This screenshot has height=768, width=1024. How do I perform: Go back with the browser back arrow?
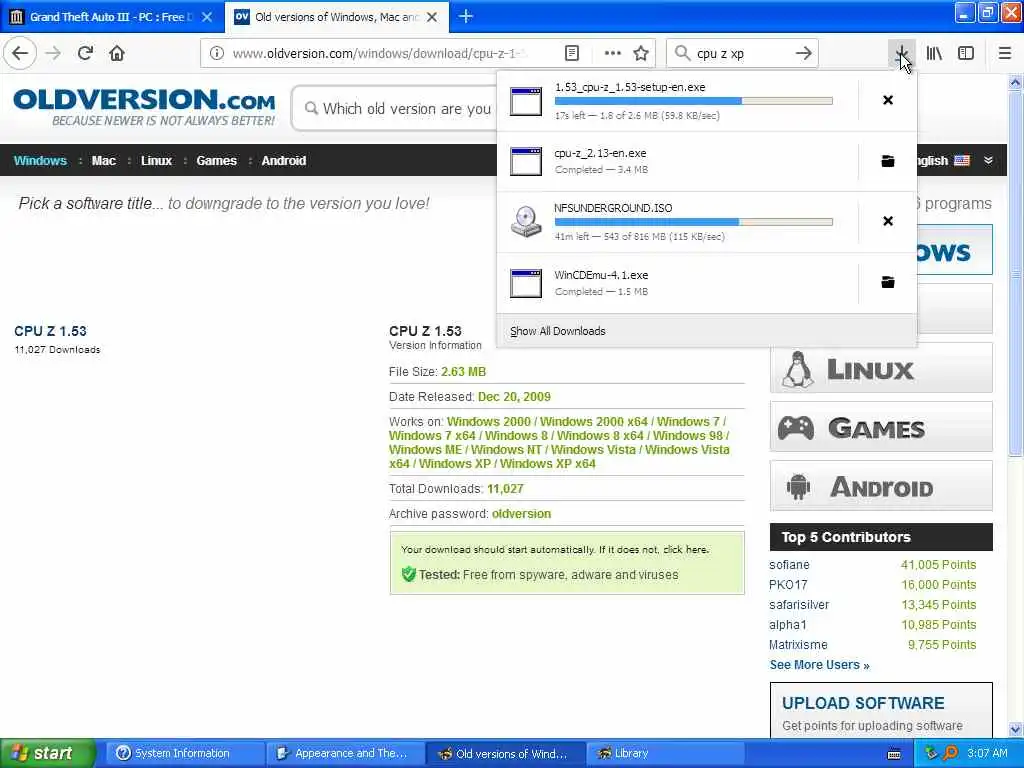click(x=20, y=53)
